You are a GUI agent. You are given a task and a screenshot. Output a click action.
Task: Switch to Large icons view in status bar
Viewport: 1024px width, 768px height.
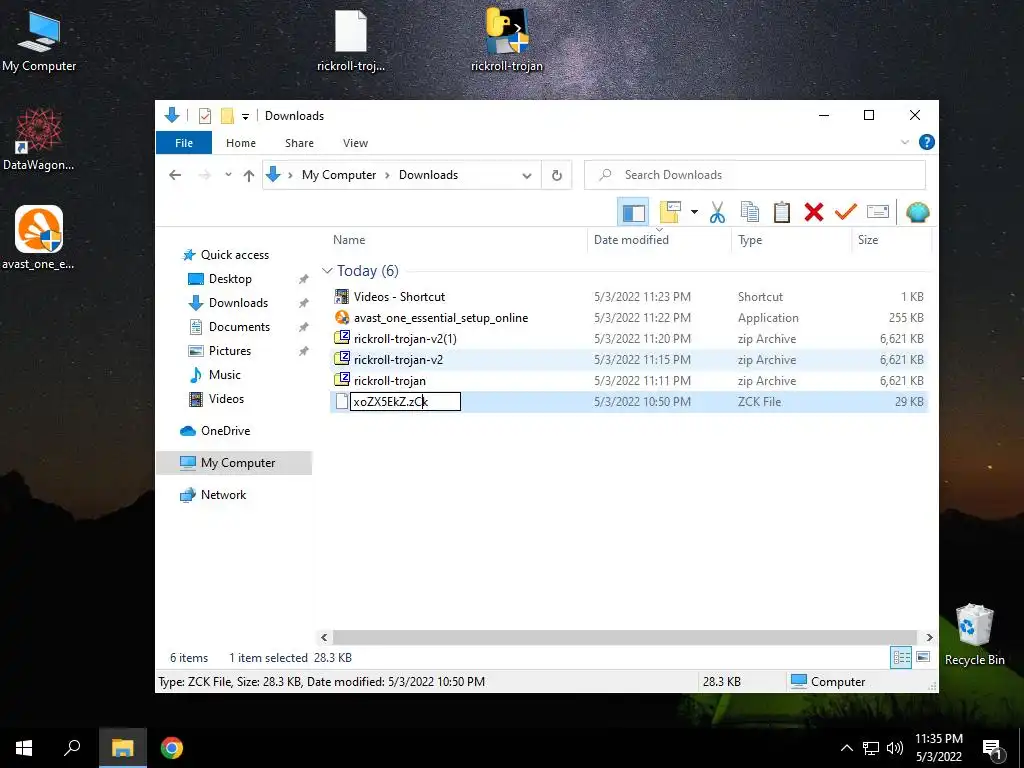click(x=923, y=657)
